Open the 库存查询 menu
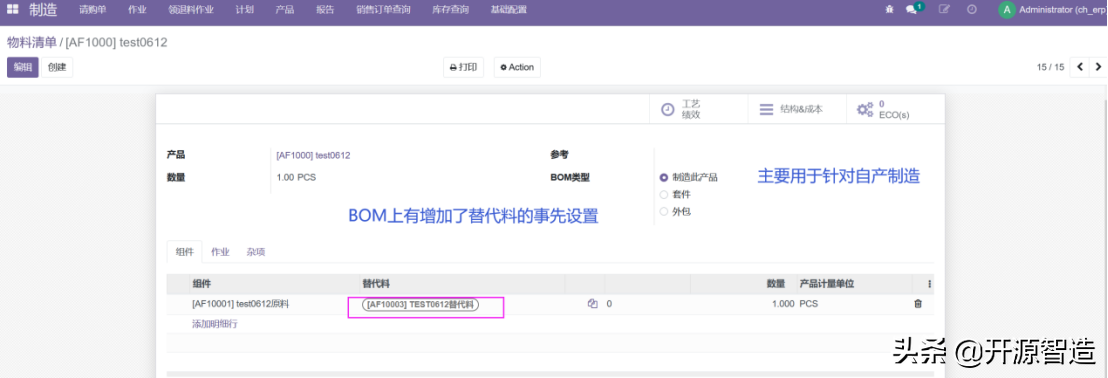 point(450,10)
